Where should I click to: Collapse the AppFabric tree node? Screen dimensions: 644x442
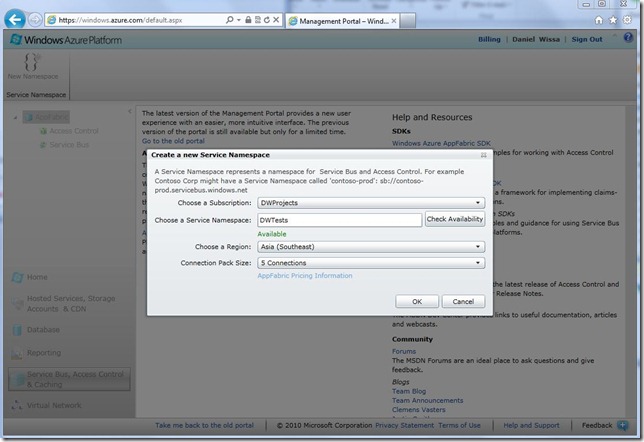tap(15, 117)
